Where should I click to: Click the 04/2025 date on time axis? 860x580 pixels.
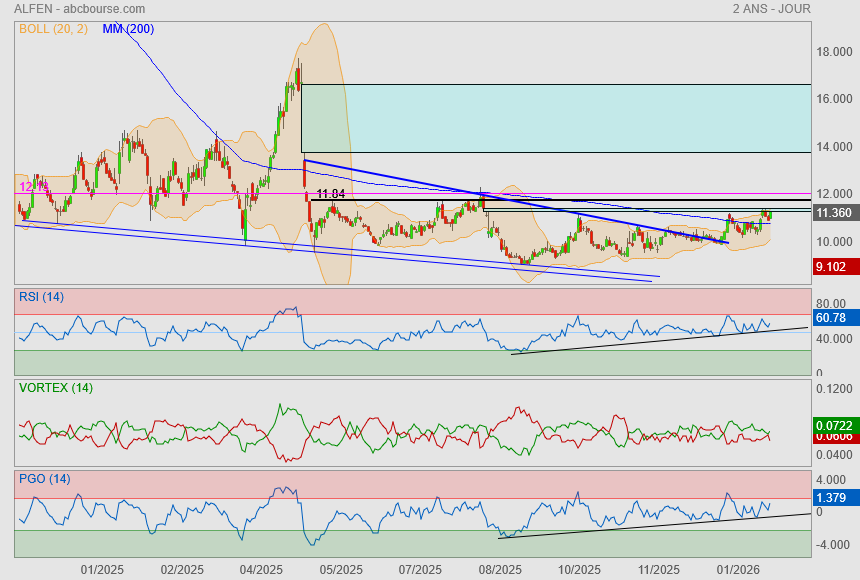tap(261, 570)
